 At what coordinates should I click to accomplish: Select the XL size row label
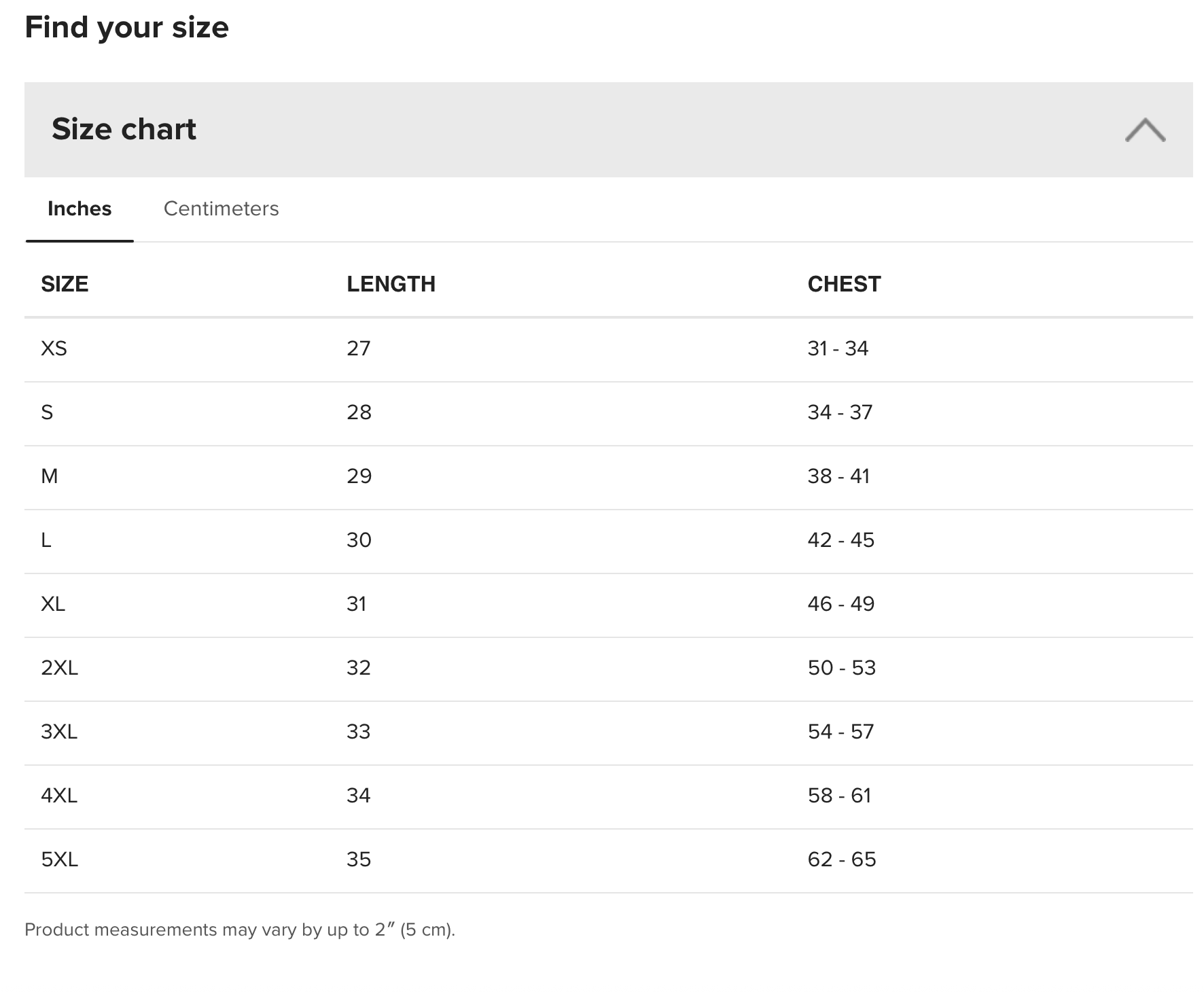pos(53,604)
